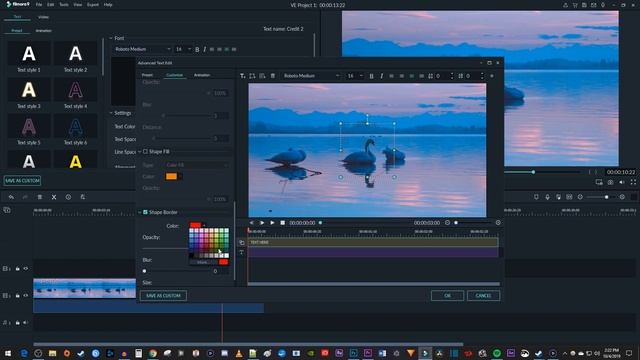
Task: Click SAVE AS CUSTOM in main text panel
Action: 22,180
